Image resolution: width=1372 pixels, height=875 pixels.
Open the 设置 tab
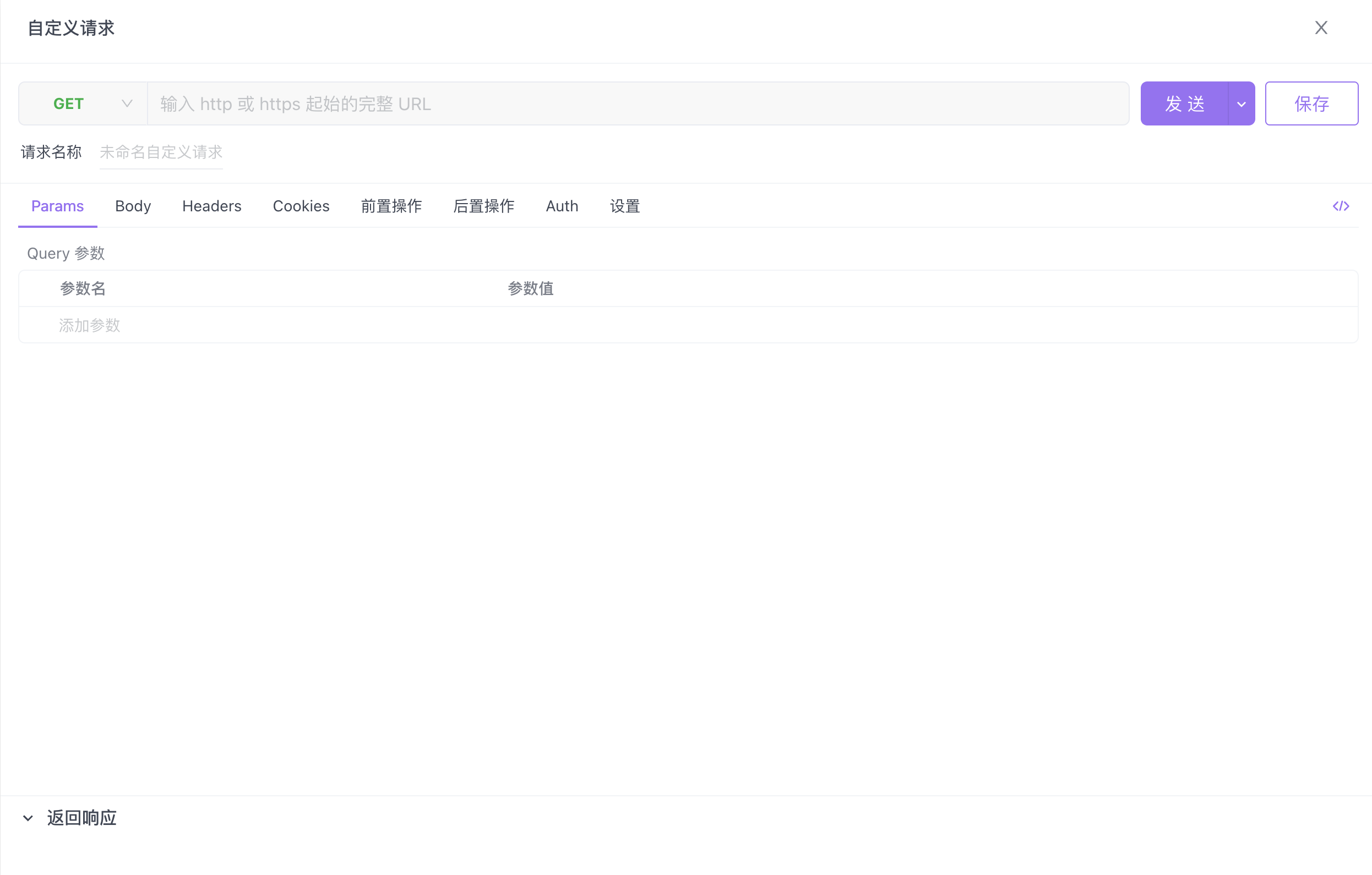624,206
